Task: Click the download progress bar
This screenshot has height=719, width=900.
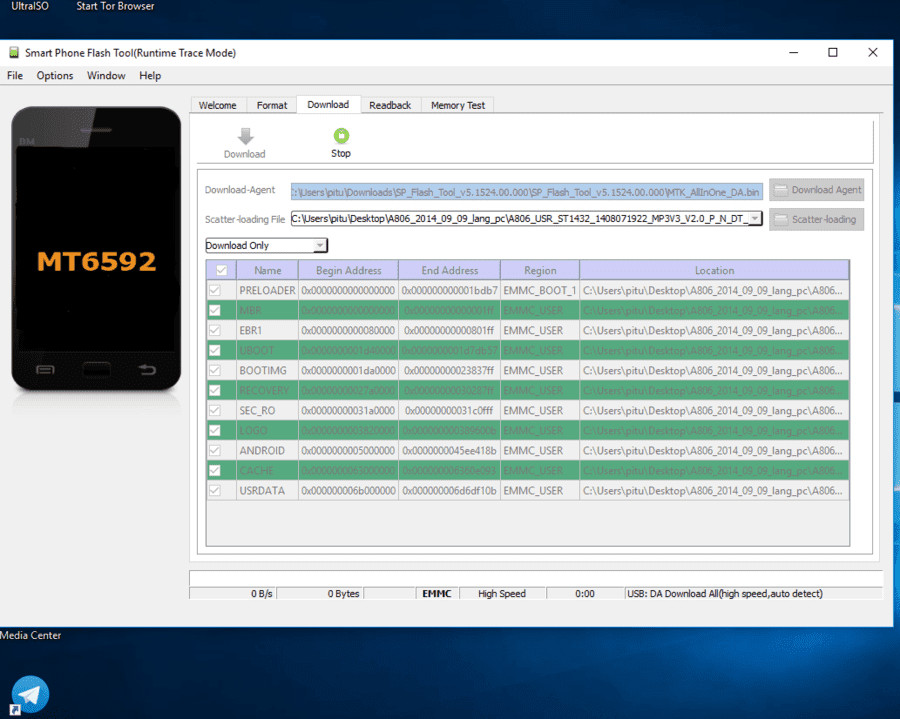Action: [x=536, y=578]
